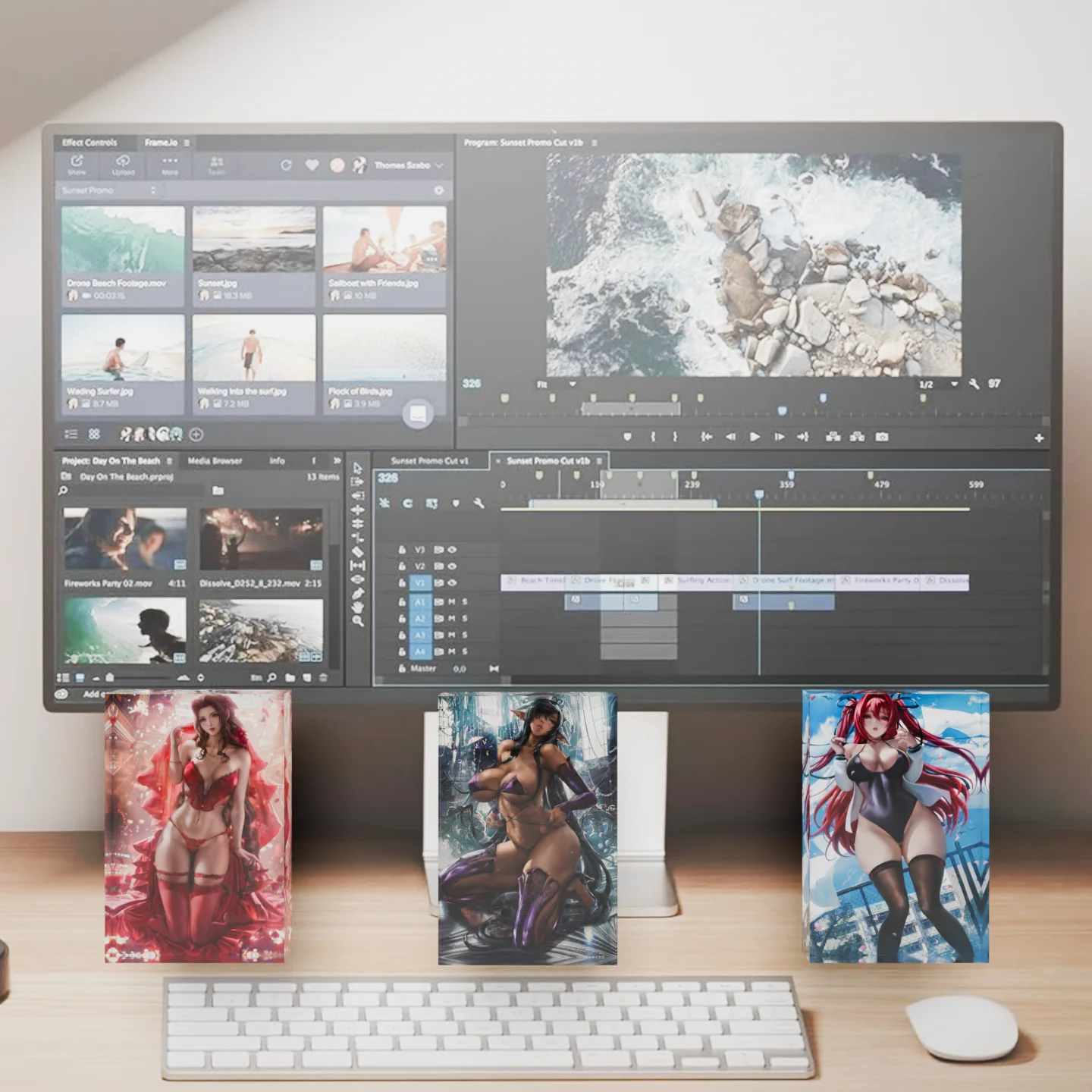The image size is (1092, 1092).
Task: Open the Sunset Promo Cut v1b sequence menu
Action: [x=599, y=460]
